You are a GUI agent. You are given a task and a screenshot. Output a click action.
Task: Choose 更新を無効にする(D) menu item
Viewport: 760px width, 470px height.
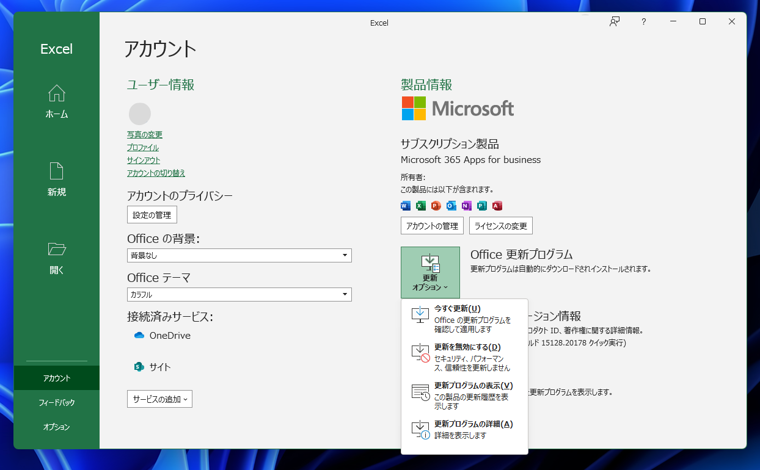click(x=464, y=357)
